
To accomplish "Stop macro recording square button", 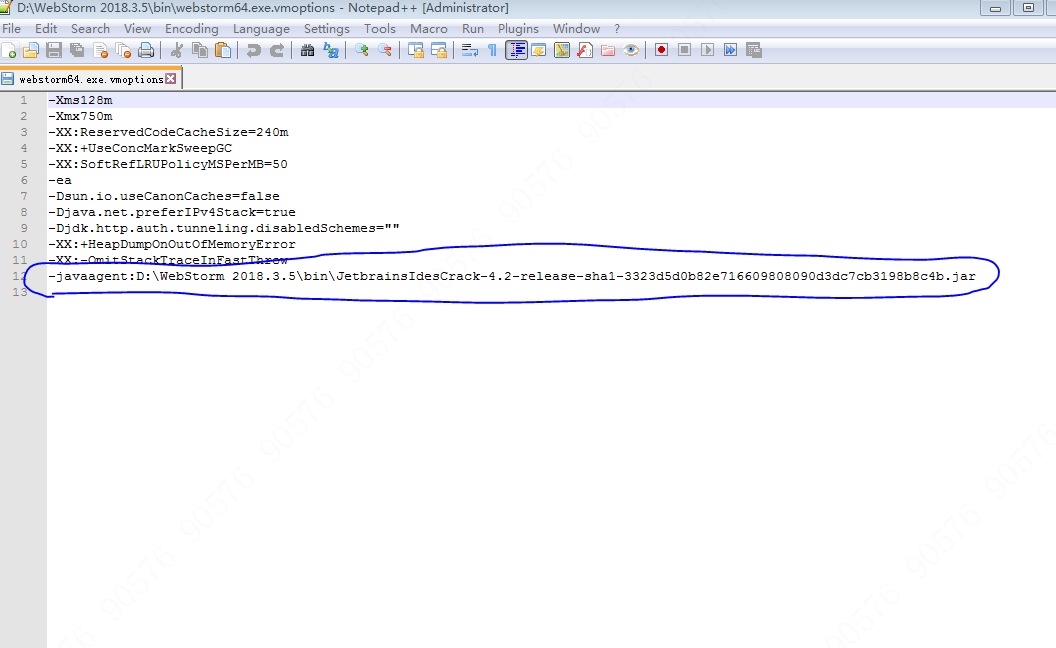I will pyautogui.click(x=684, y=50).
